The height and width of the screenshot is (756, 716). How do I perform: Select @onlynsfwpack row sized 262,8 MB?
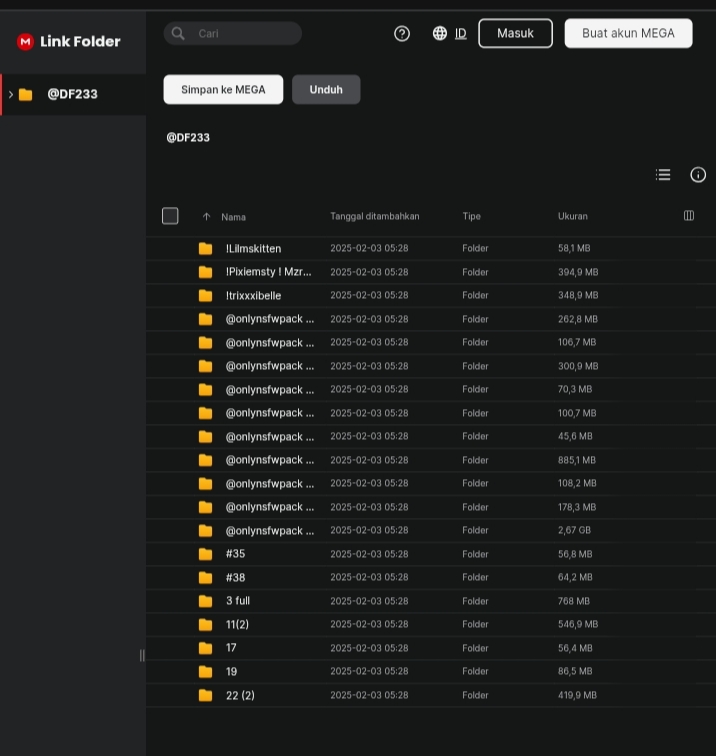[431, 319]
